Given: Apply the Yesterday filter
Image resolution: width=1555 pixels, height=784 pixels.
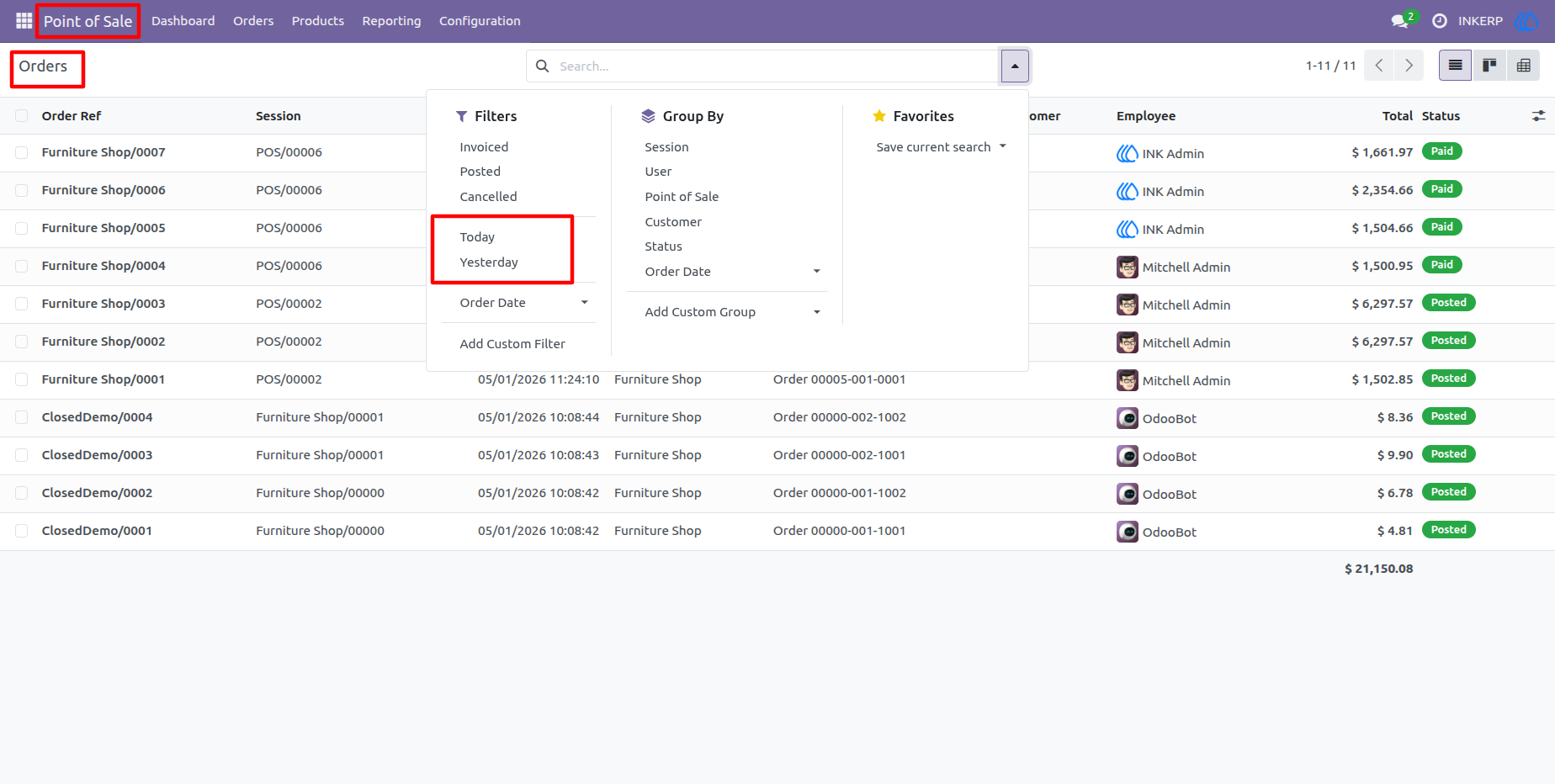Looking at the screenshot, I should tap(489, 262).
